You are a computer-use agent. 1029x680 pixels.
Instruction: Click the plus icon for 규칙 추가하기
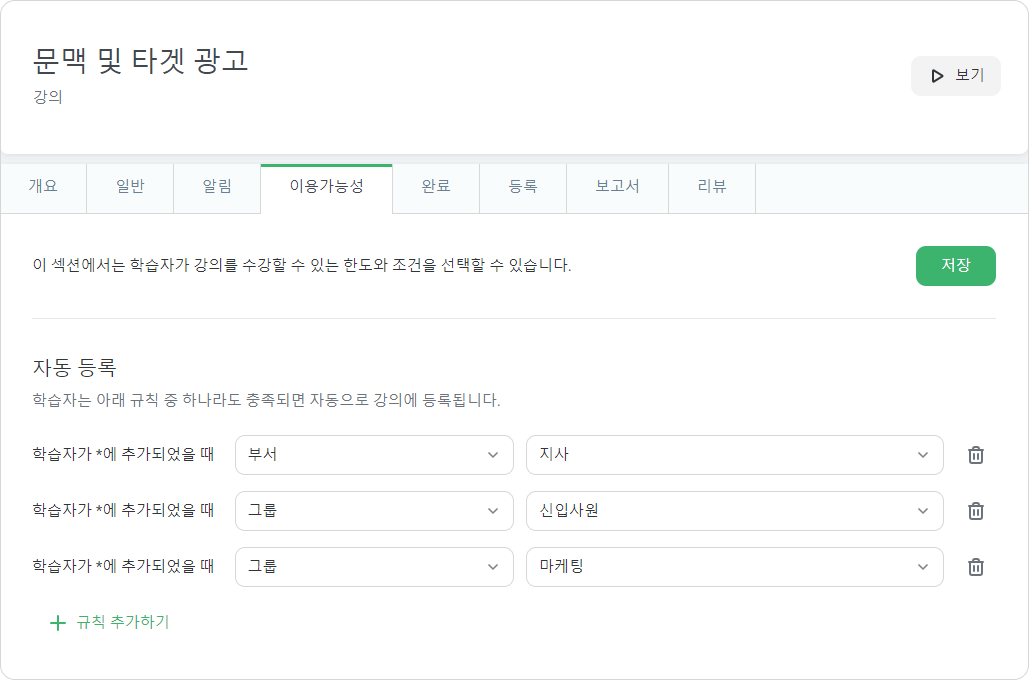pyautogui.click(x=58, y=623)
